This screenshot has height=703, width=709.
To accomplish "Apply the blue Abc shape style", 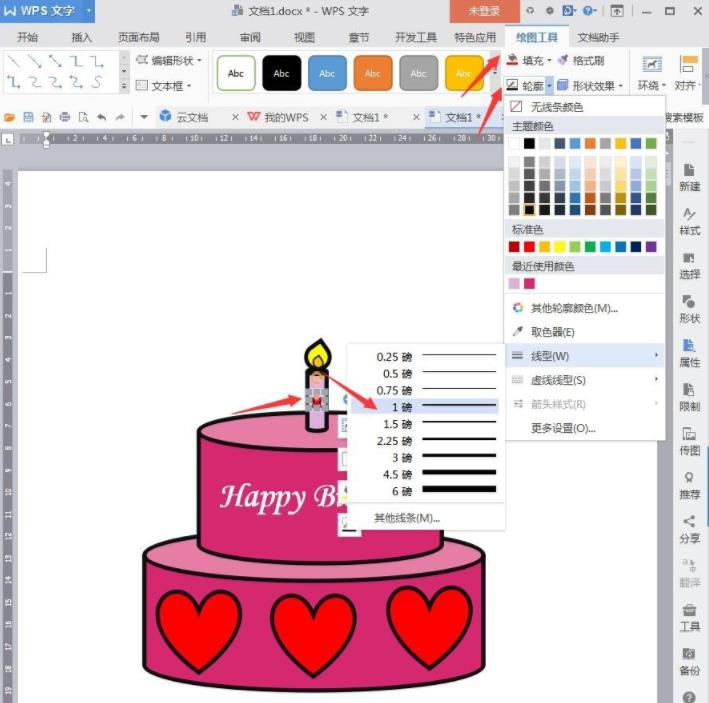I will tap(327, 73).
